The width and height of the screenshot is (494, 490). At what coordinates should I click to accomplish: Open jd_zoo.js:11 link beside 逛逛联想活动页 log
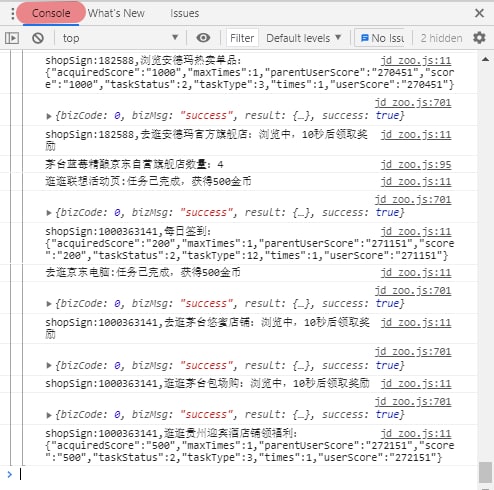(x=416, y=181)
